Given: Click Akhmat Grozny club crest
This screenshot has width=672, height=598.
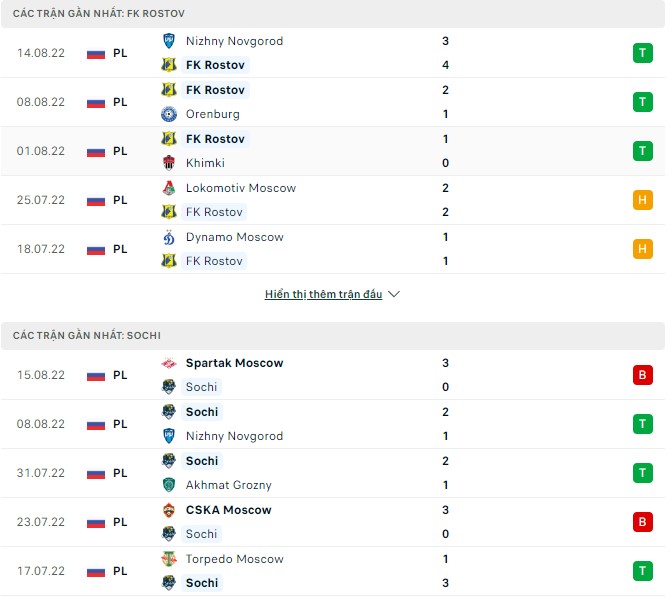Looking at the screenshot, I should [x=169, y=485].
